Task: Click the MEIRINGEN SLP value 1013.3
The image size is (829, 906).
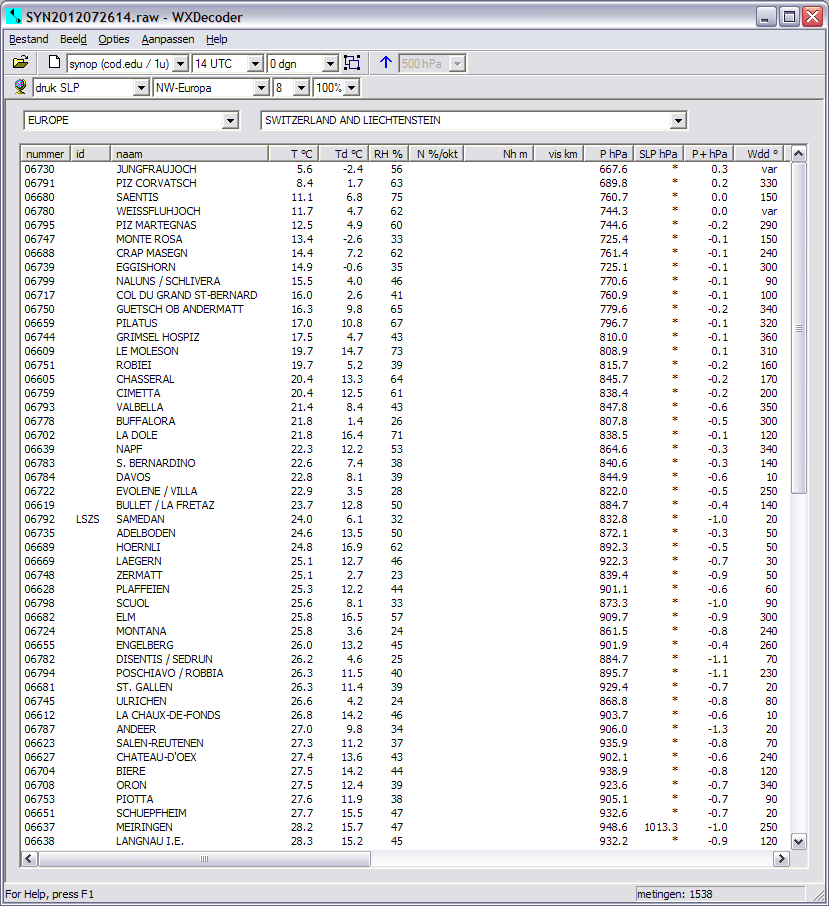Action: click(661, 827)
